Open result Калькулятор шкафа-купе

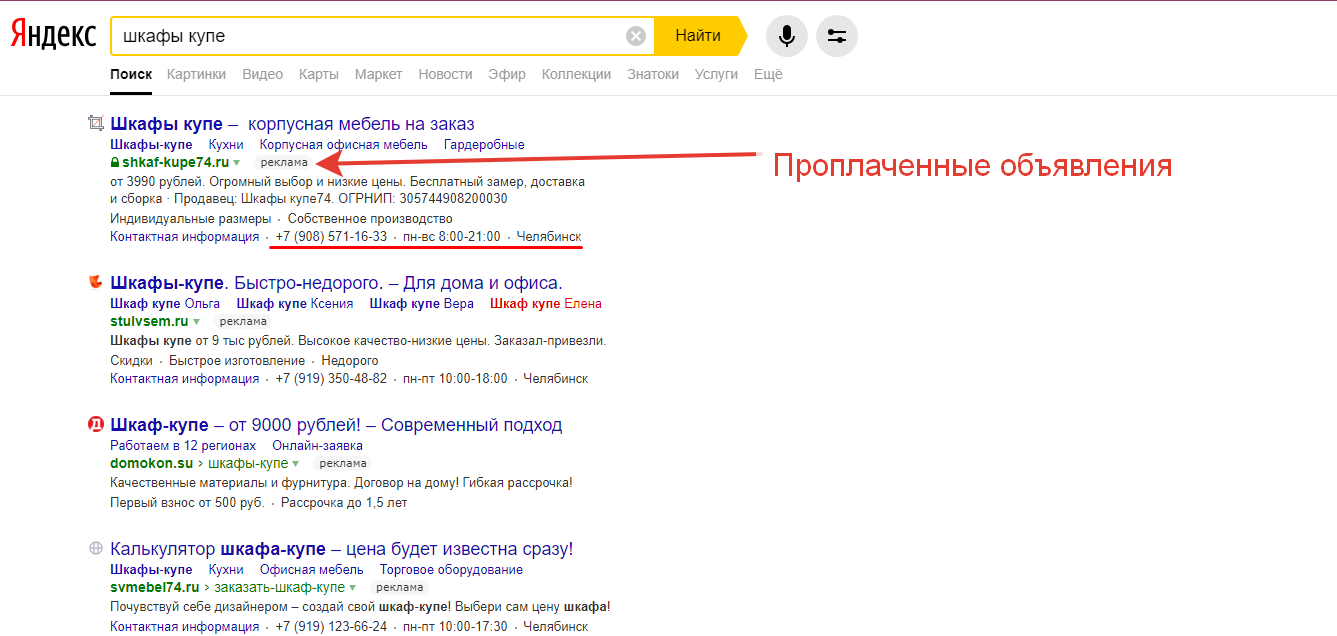pyautogui.click(x=341, y=549)
